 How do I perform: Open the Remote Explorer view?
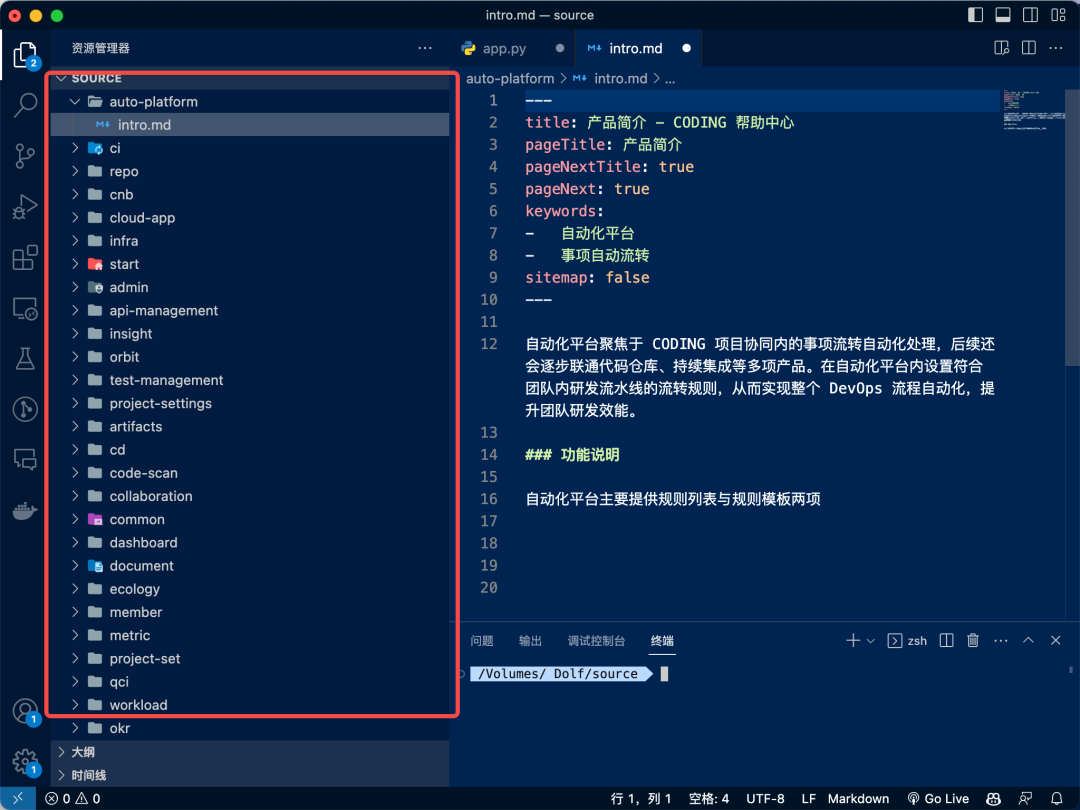[x=25, y=309]
